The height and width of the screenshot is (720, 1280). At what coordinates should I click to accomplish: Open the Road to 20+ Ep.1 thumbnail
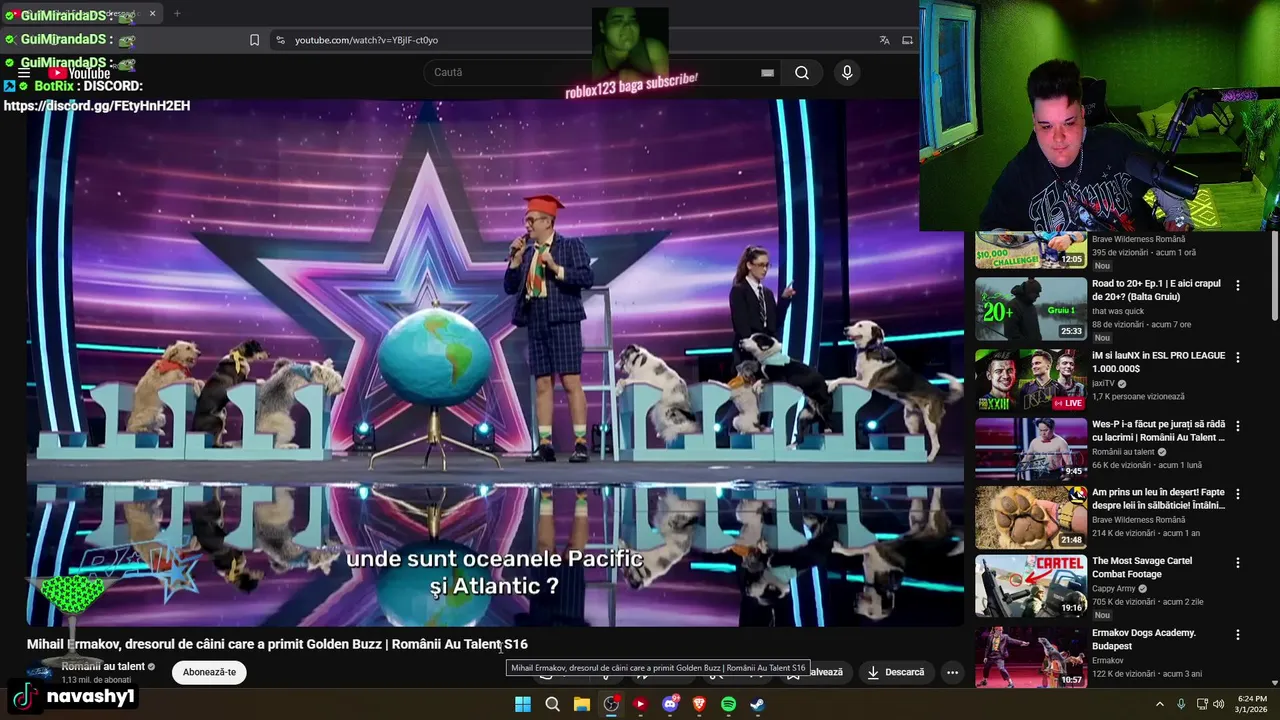tap(1031, 309)
